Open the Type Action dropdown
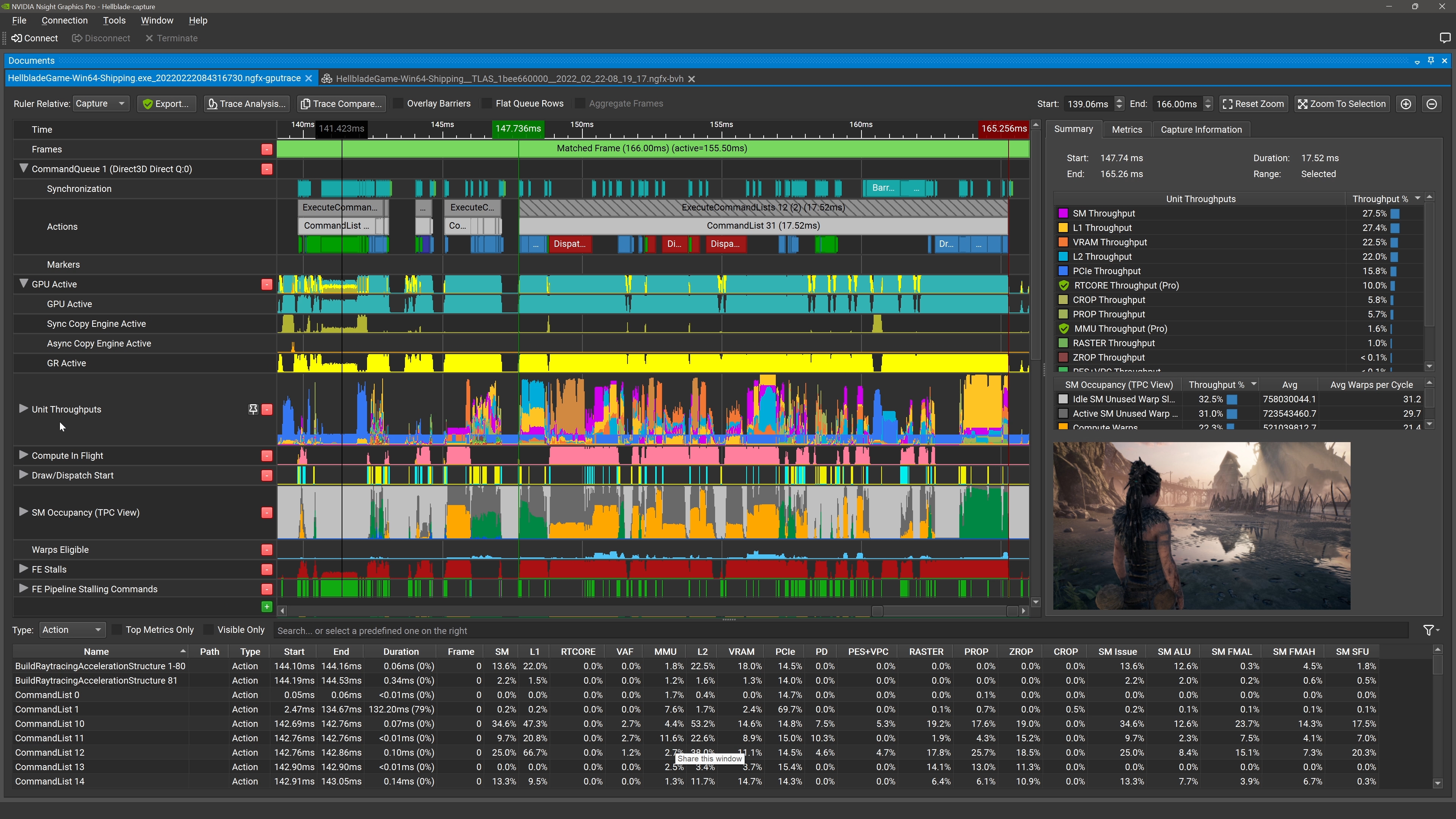 (x=70, y=630)
